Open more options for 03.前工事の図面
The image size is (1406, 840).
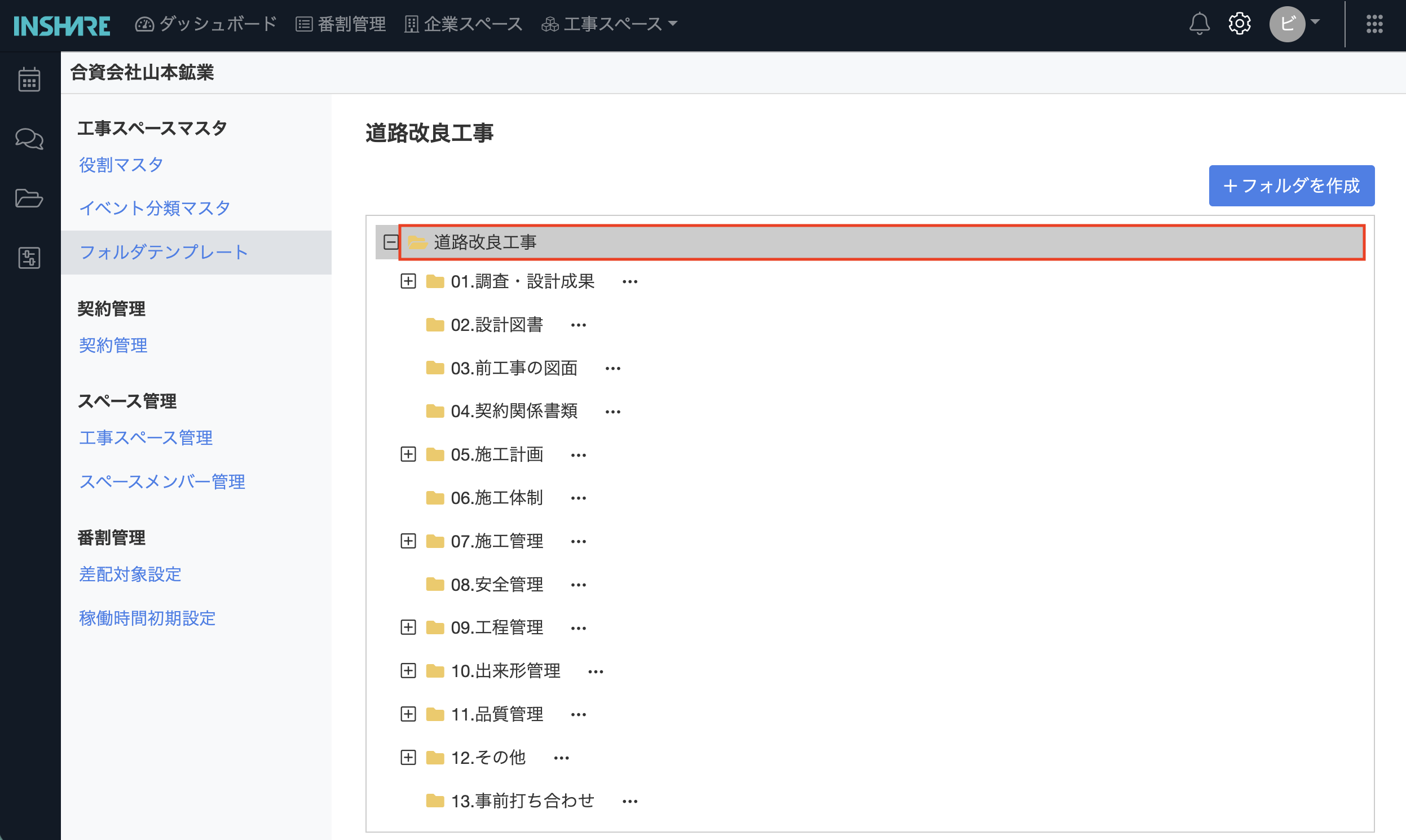612,369
